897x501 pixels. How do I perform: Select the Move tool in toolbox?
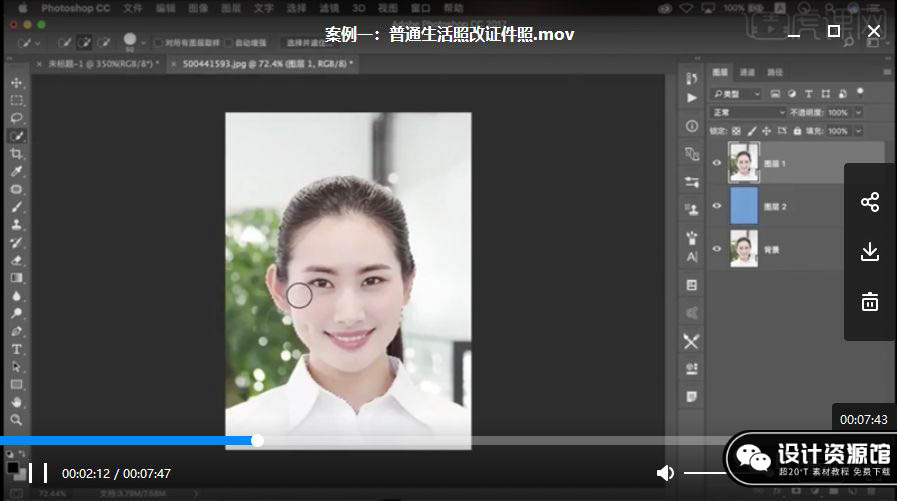(x=16, y=83)
